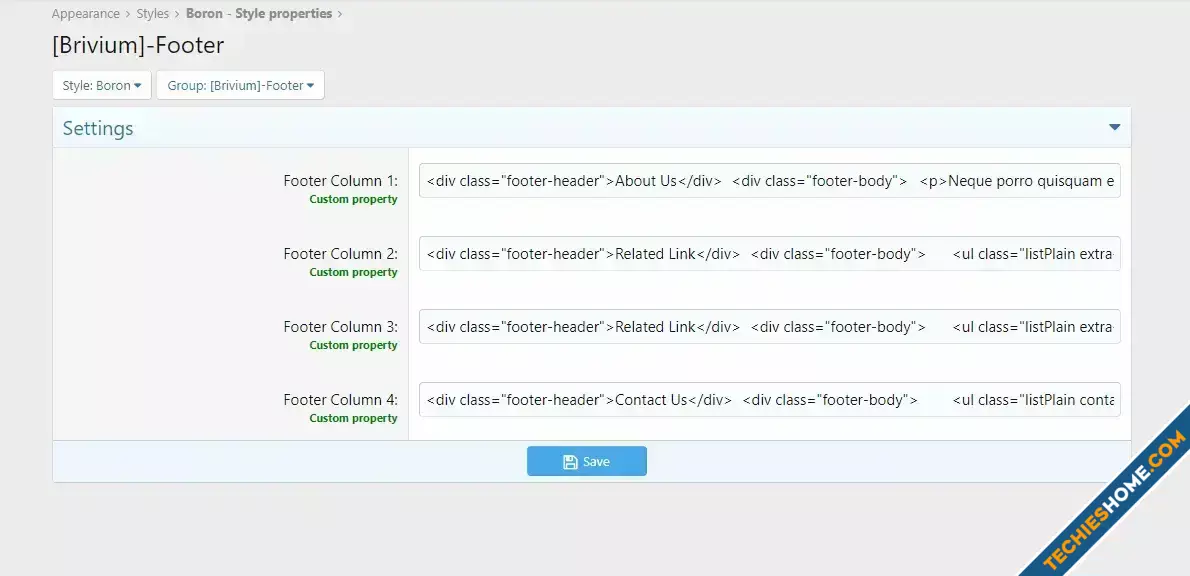Select the Footer Column 3 input box
1190x576 pixels.
(x=769, y=327)
